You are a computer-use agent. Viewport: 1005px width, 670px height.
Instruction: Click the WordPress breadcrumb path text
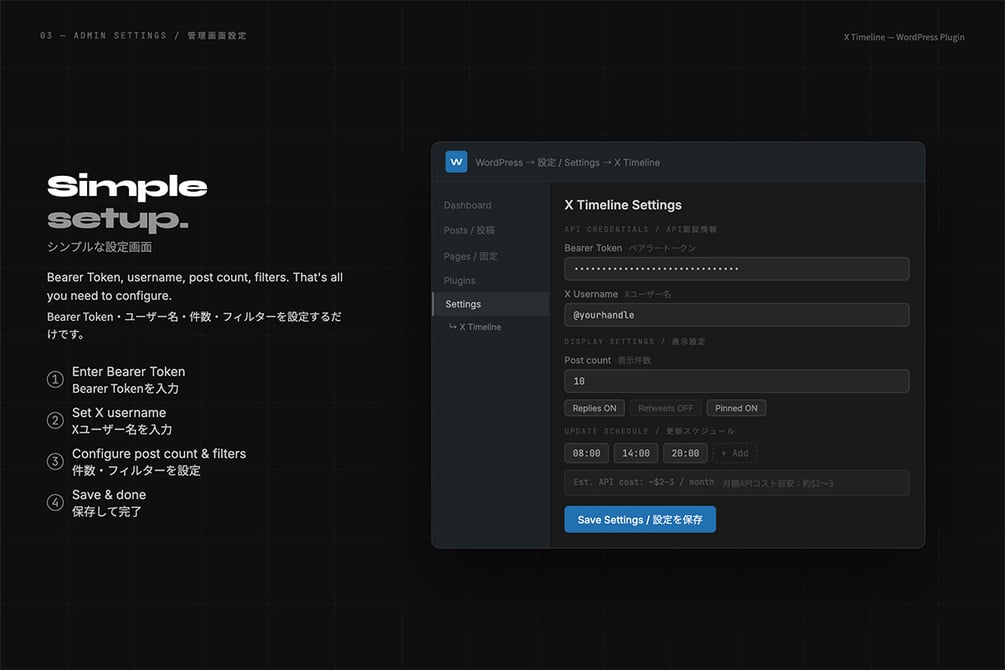click(567, 162)
